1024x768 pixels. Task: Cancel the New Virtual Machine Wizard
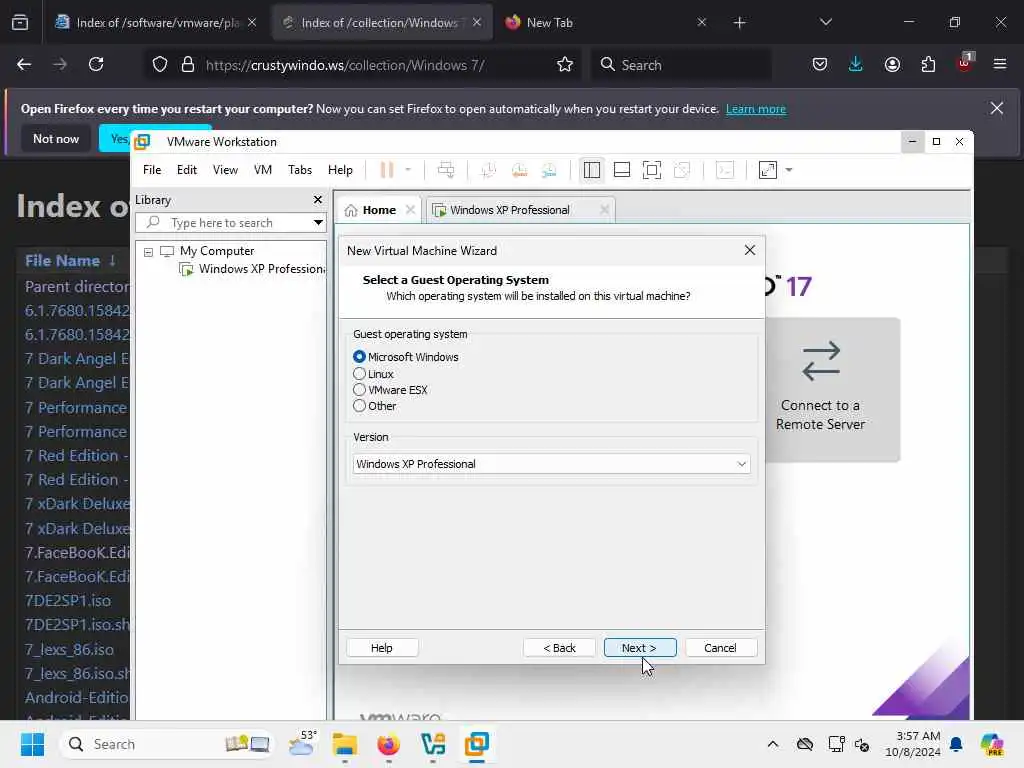(721, 648)
